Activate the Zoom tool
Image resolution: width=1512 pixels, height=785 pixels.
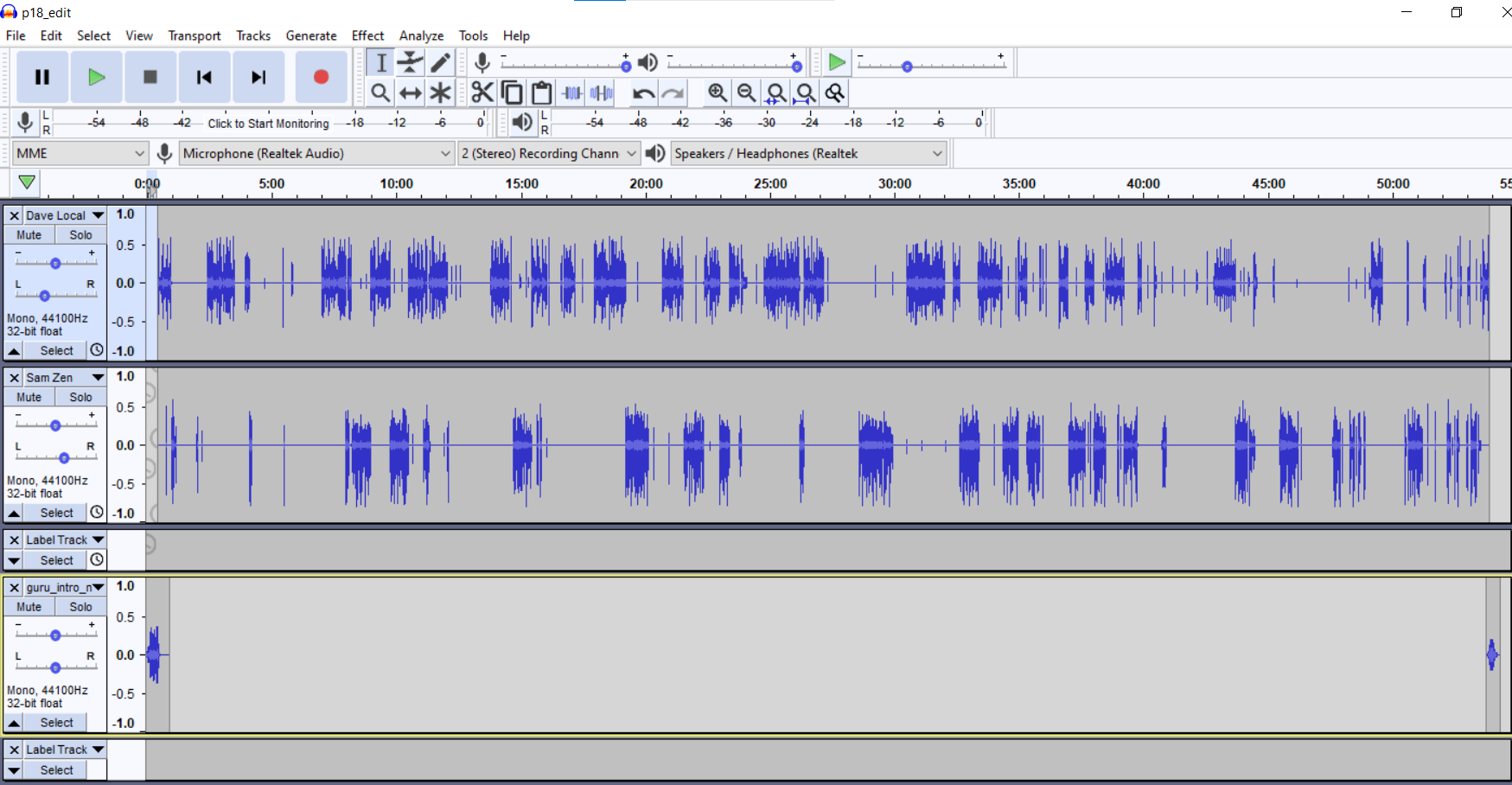coord(380,93)
